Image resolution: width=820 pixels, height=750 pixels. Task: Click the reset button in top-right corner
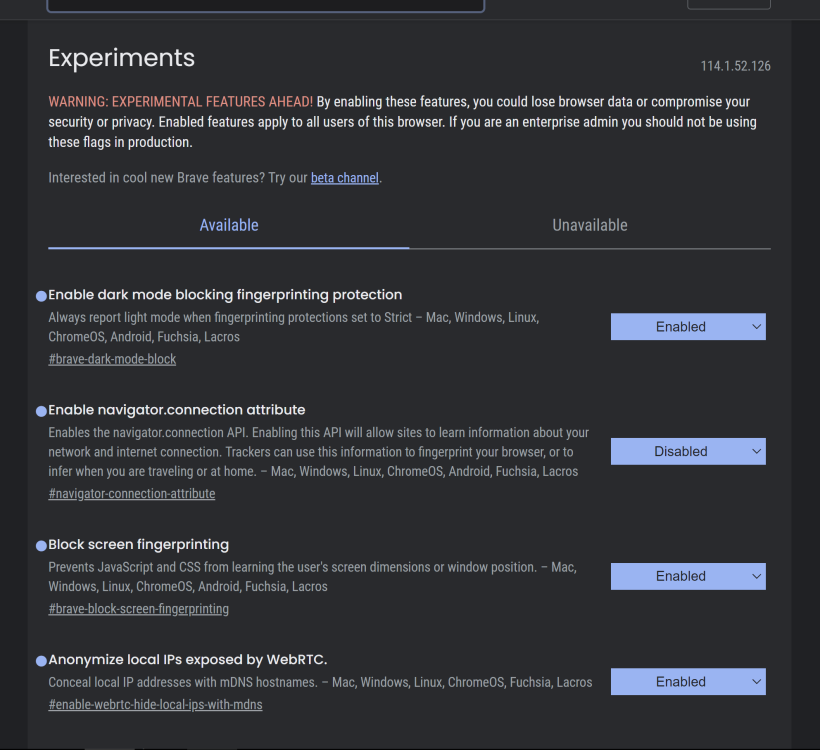728,3
